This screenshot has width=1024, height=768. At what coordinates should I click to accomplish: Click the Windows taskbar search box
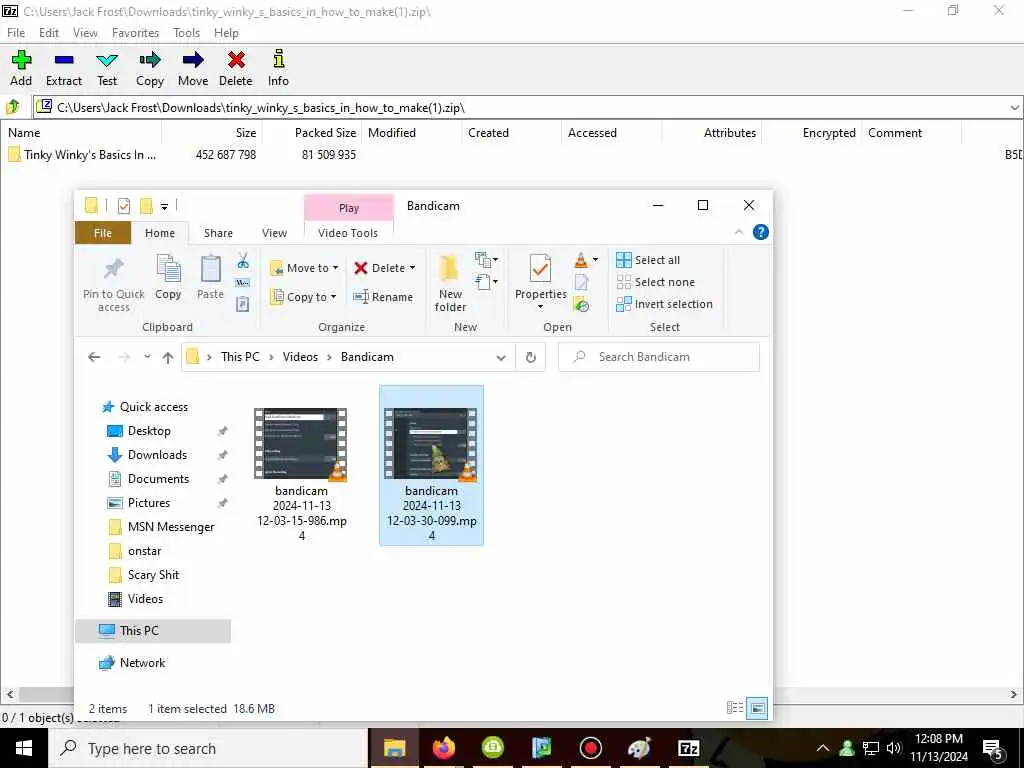point(208,748)
